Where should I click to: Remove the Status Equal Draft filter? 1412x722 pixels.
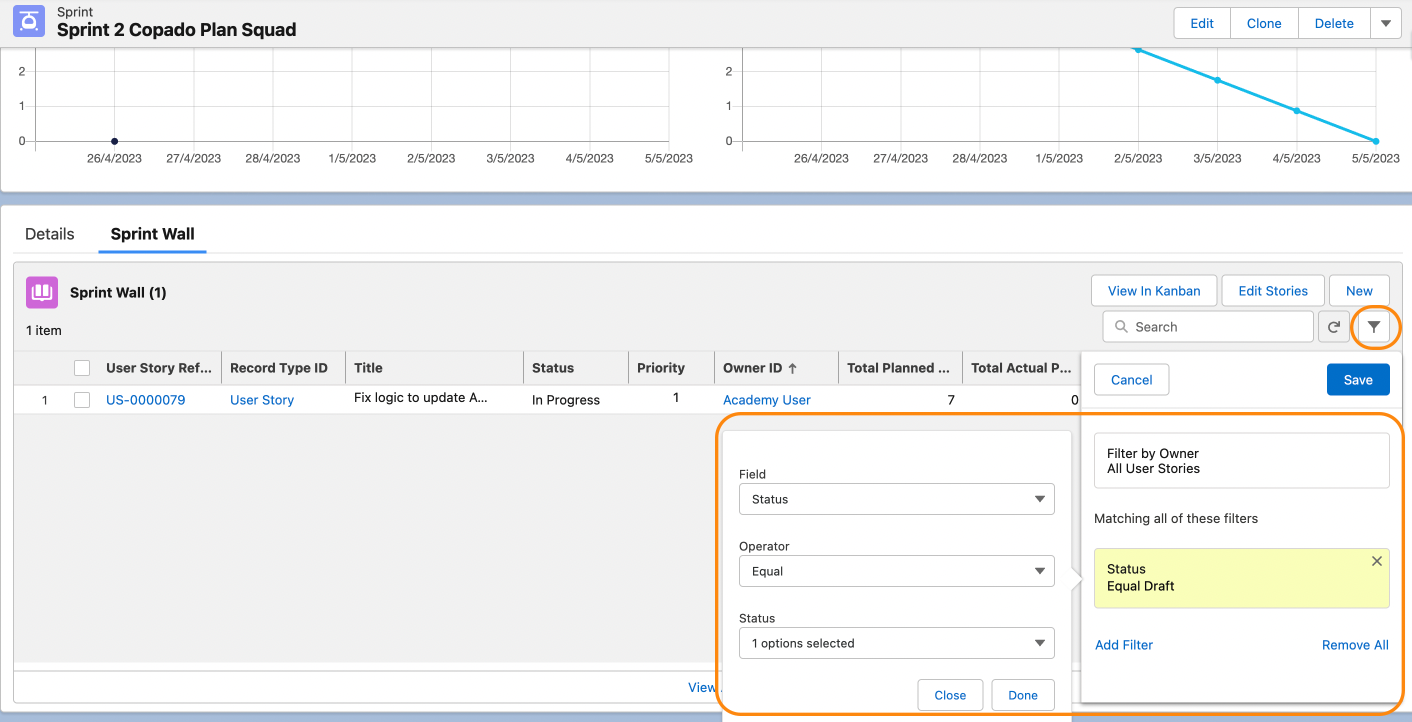point(1377,562)
